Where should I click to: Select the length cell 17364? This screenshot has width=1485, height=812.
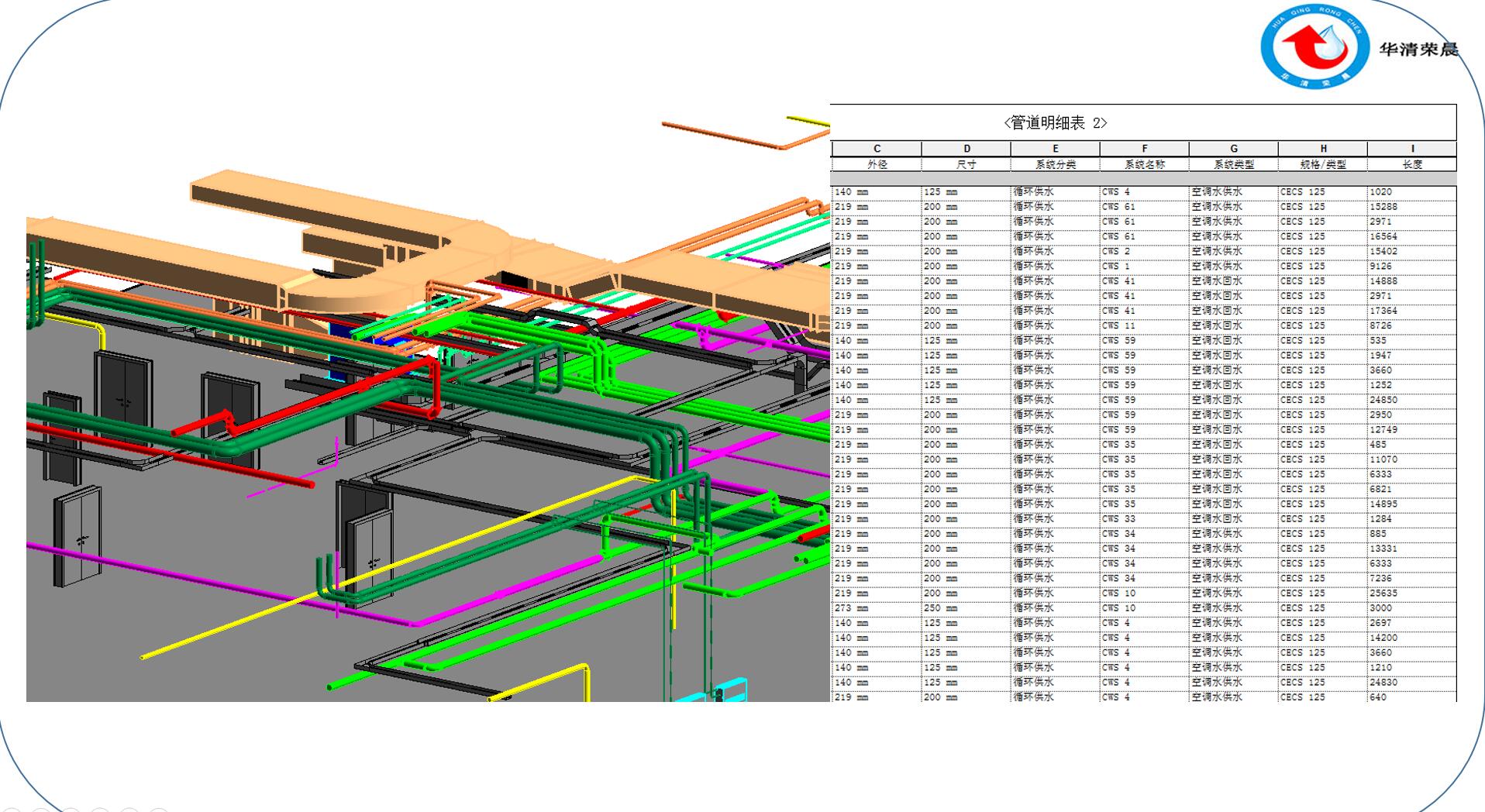[x=1412, y=311]
